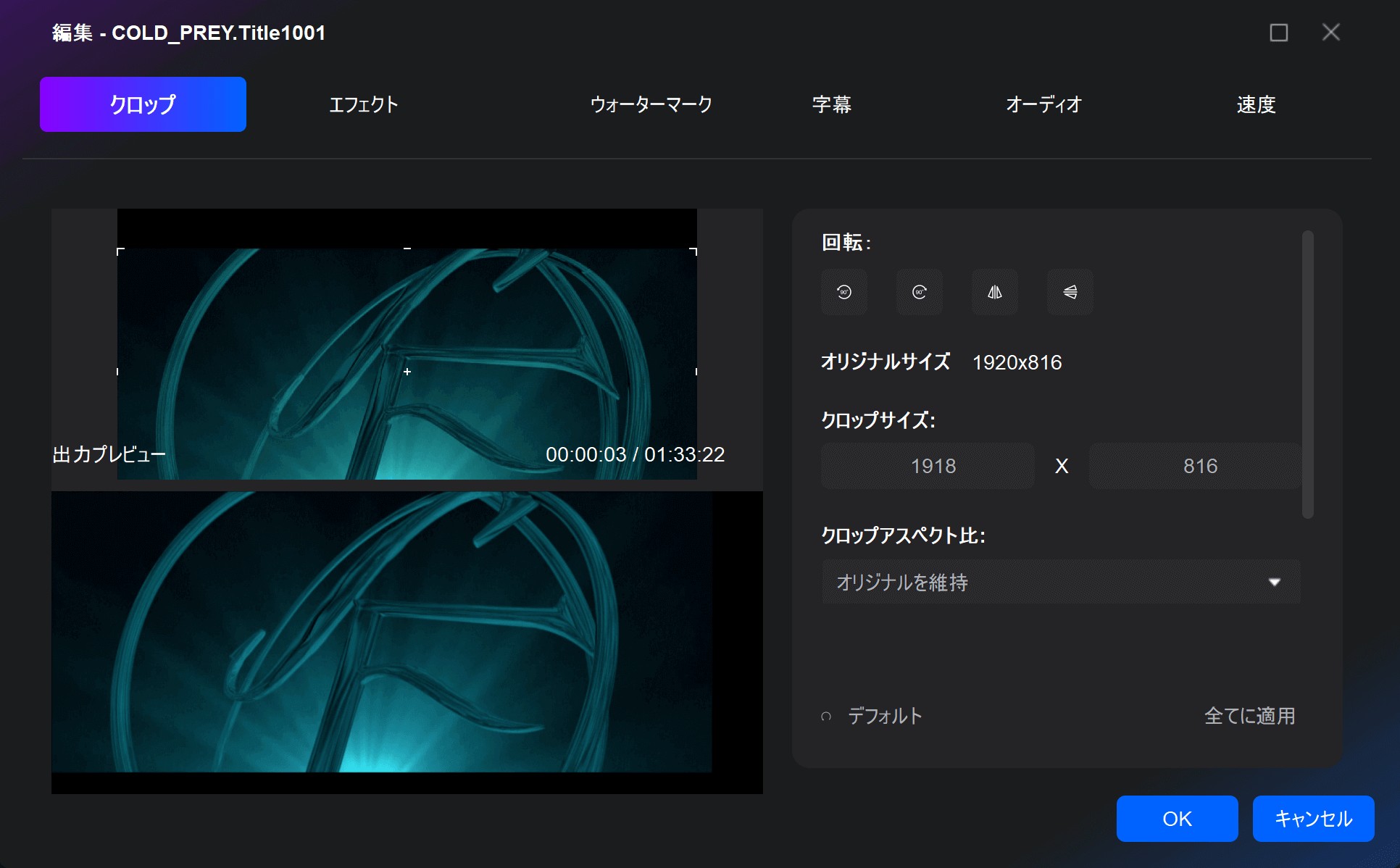
Task: Click the crop width field 1918
Action: 928,466
